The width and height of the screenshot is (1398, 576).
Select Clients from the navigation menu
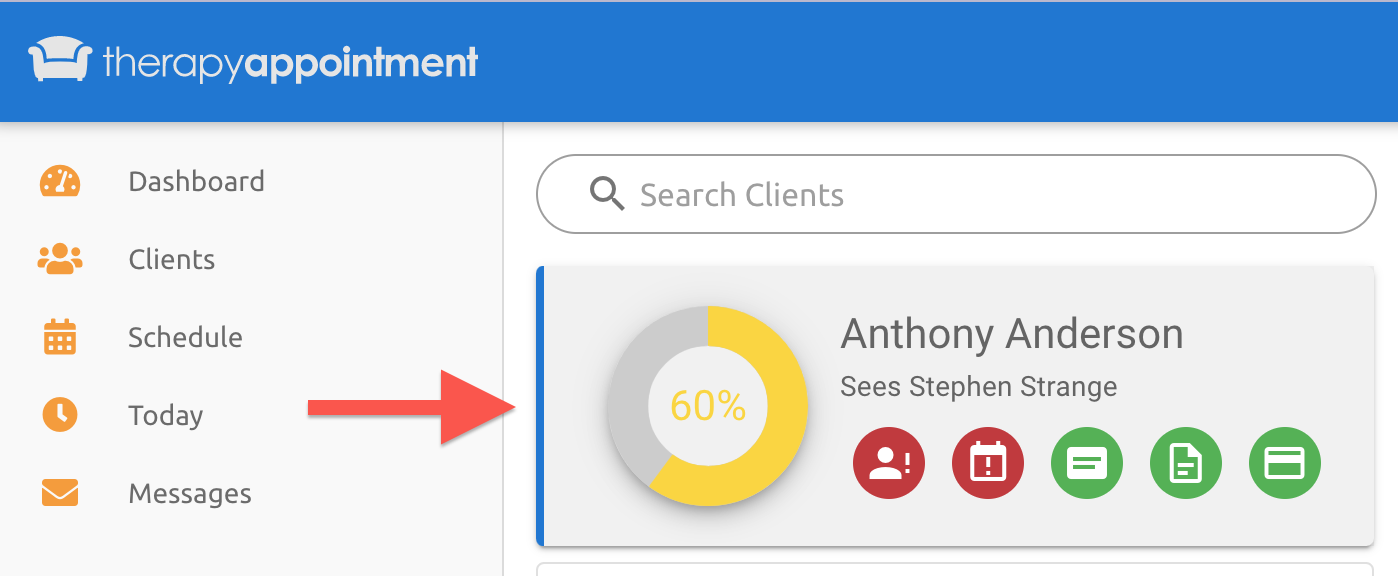[x=171, y=259]
